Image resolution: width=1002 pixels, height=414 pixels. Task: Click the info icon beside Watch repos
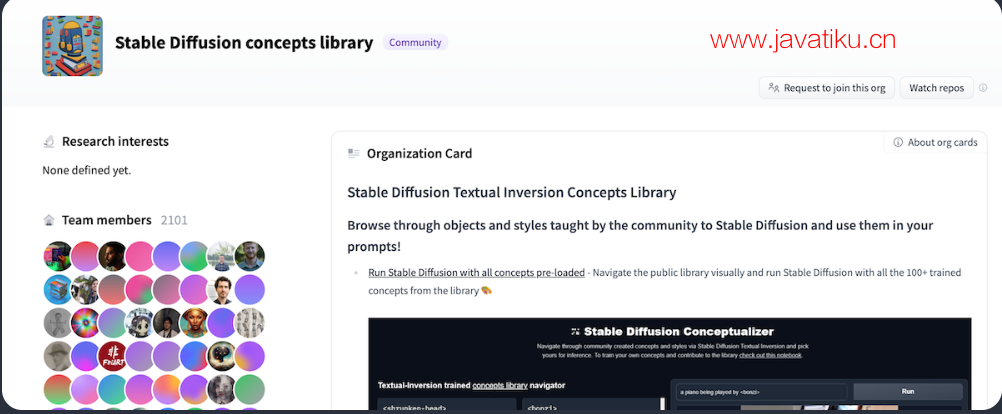983,88
